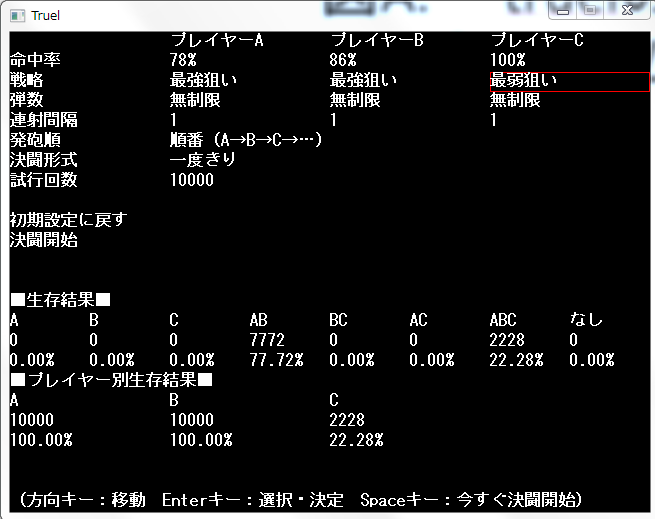Click the Truel window title icon
Viewport: 655px width, 519px height.
[18, 16]
